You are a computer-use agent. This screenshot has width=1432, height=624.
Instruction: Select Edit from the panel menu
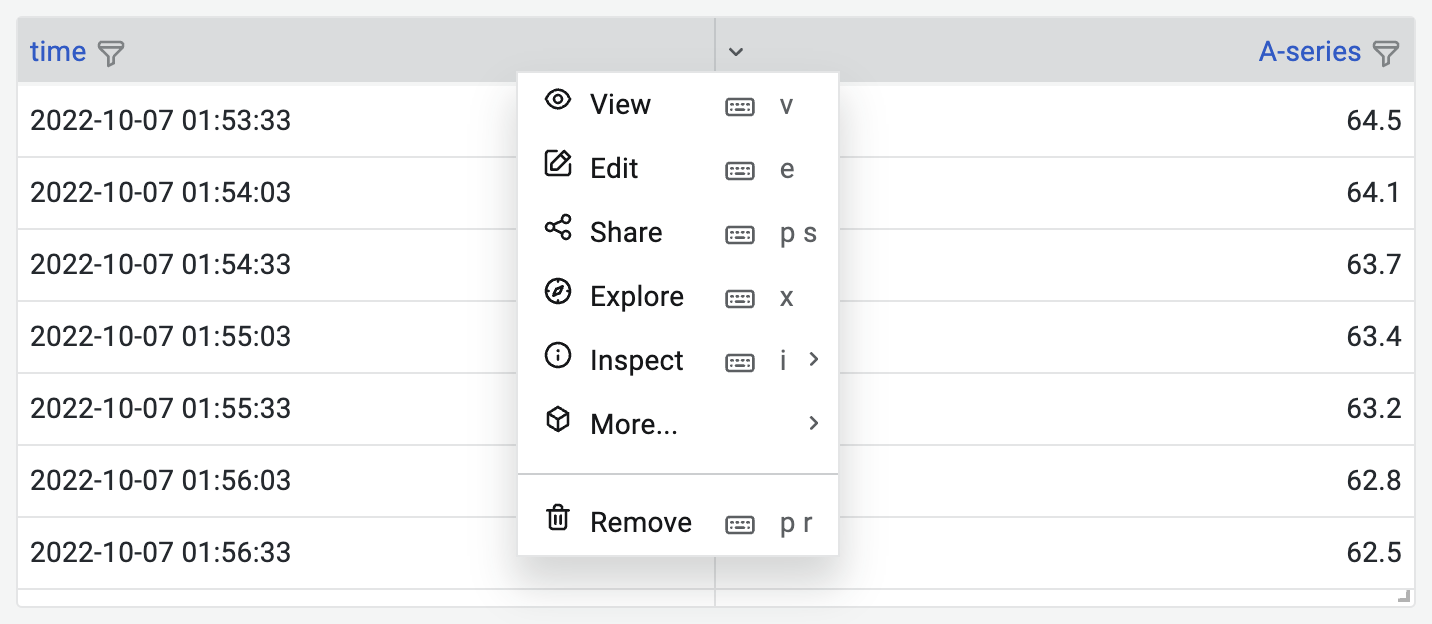click(x=614, y=168)
